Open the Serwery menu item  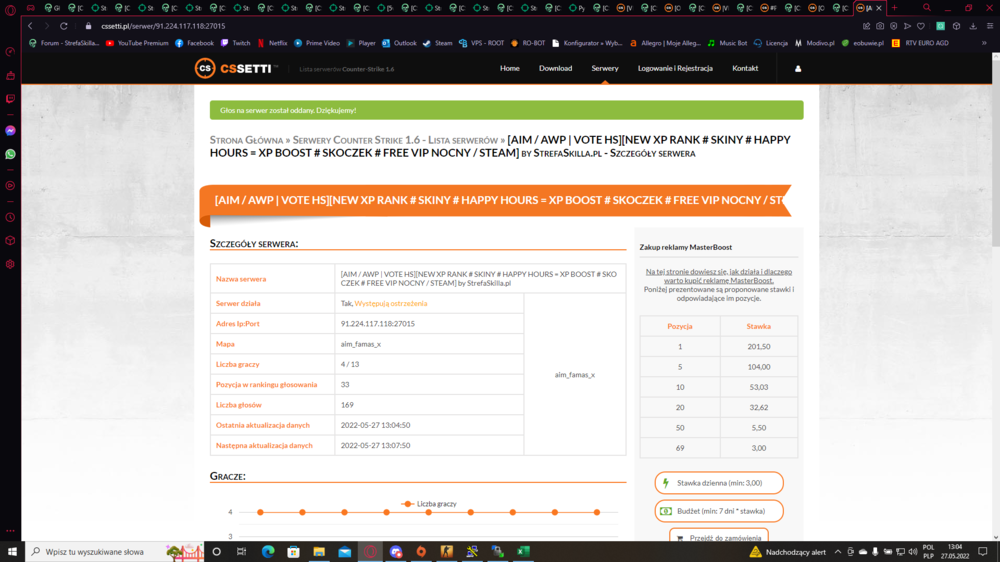tap(605, 68)
